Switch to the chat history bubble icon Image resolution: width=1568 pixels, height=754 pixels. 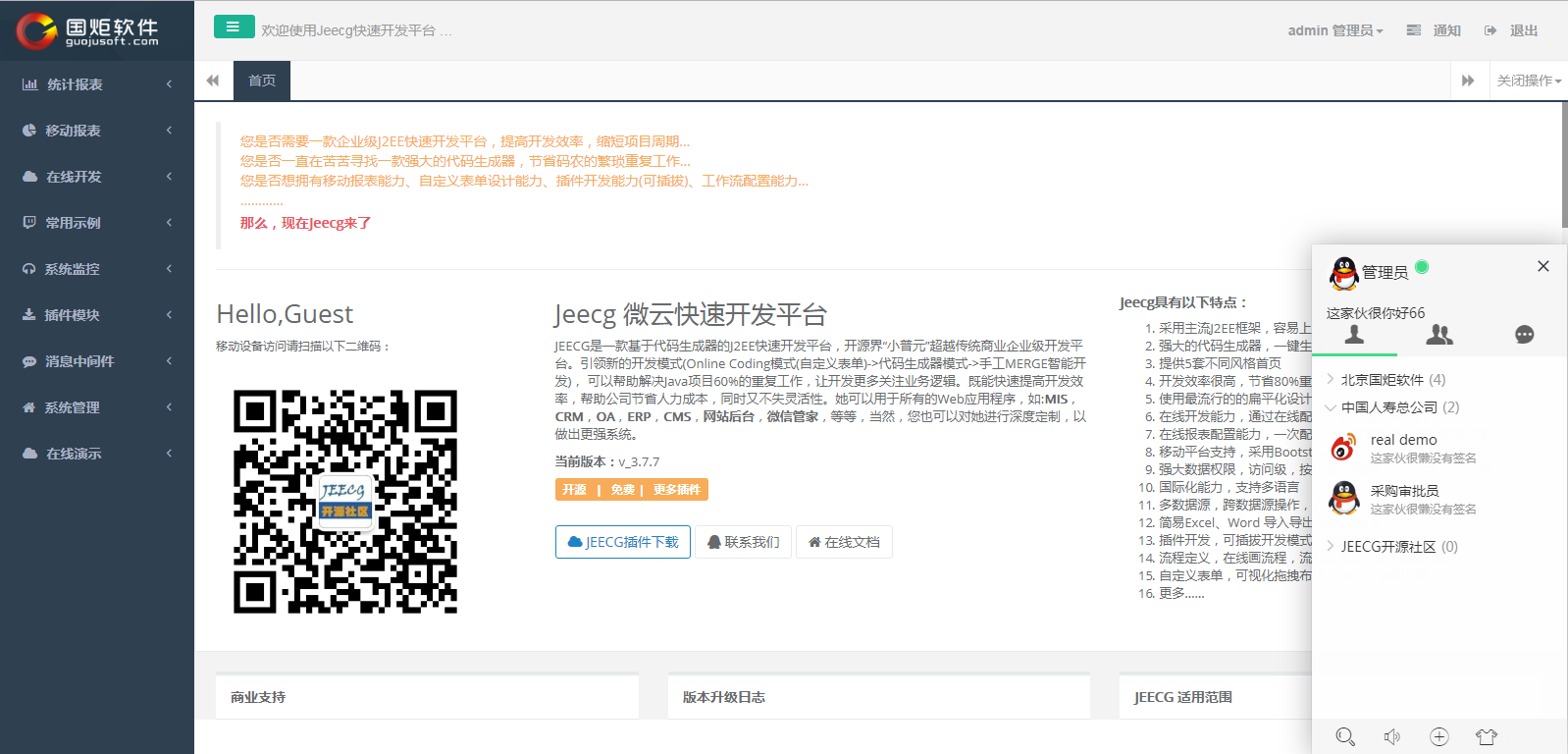(x=1524, y=335)
